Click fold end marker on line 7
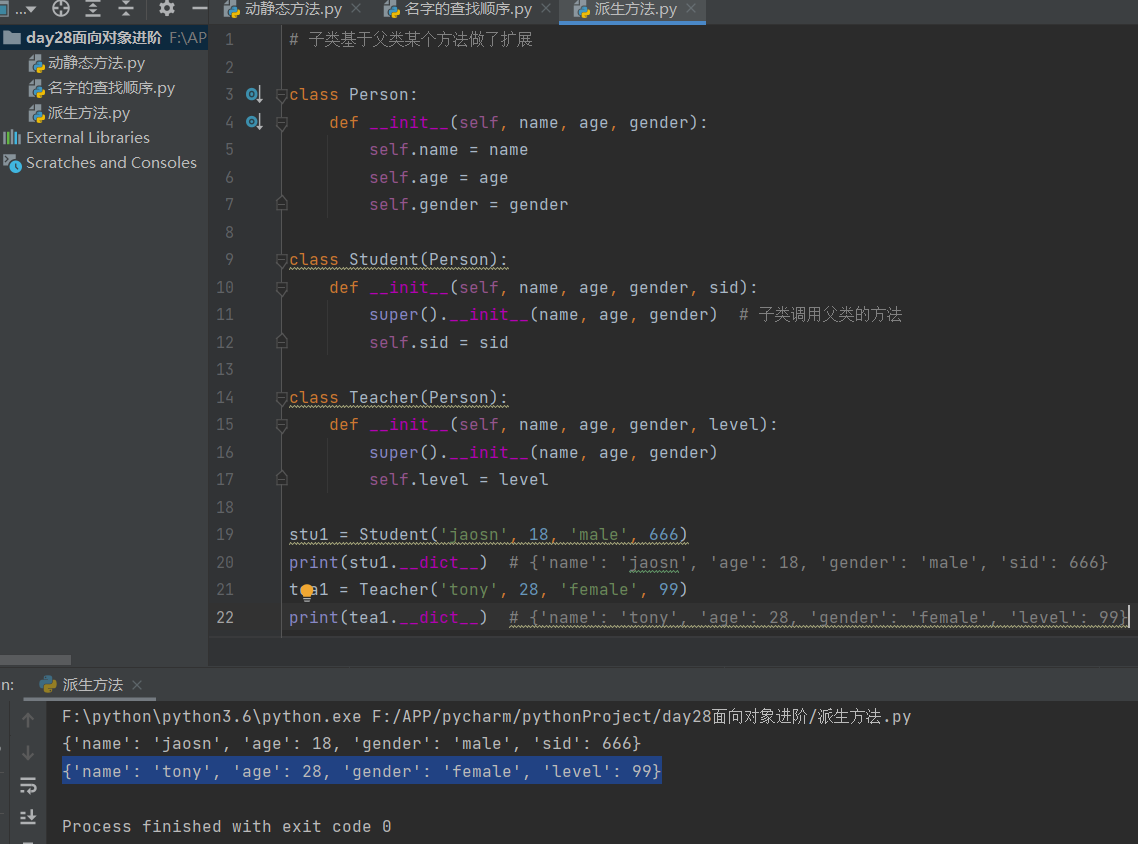 point(282,204)
